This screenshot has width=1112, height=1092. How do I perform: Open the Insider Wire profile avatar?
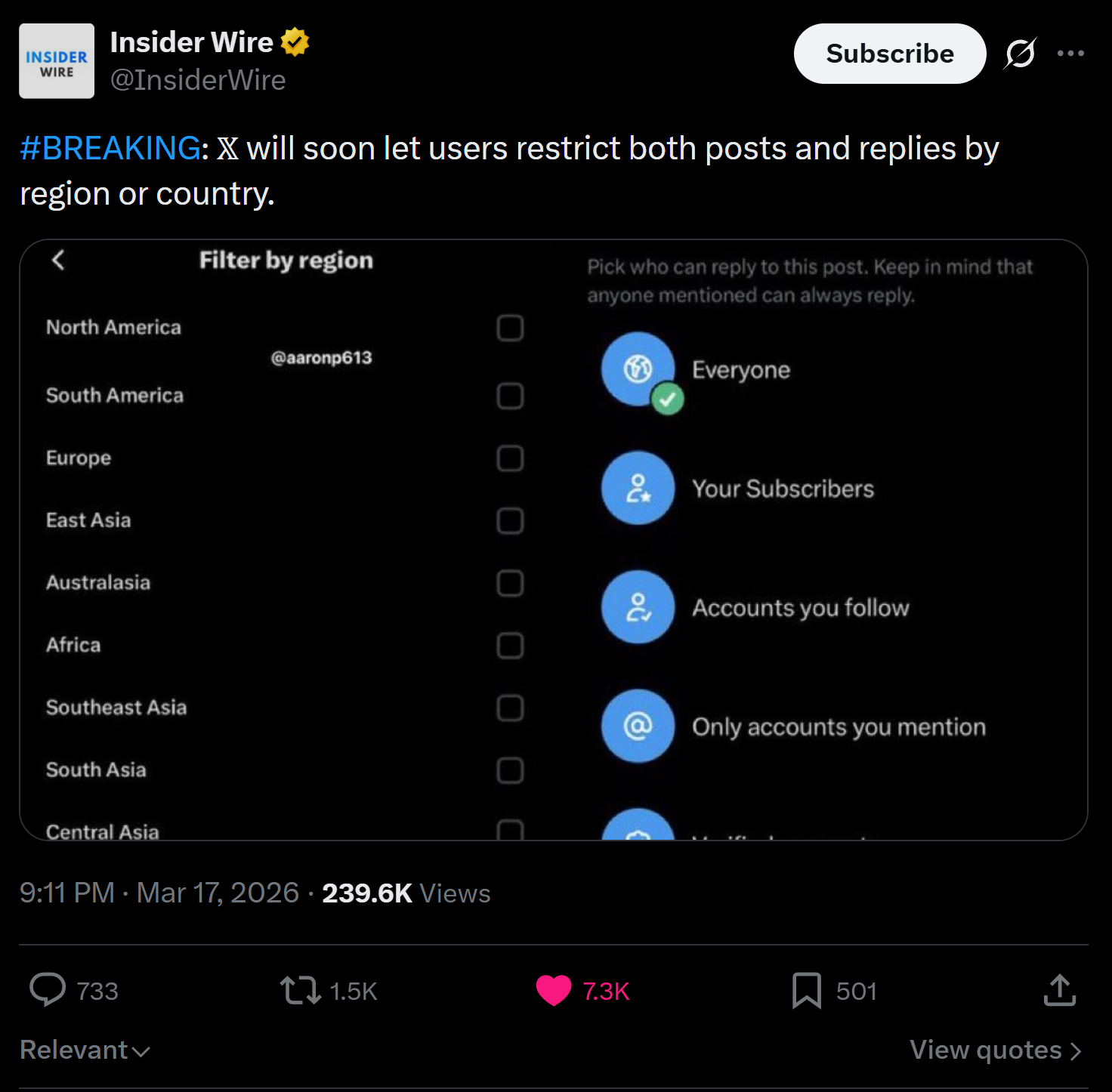tap(57, 61)
